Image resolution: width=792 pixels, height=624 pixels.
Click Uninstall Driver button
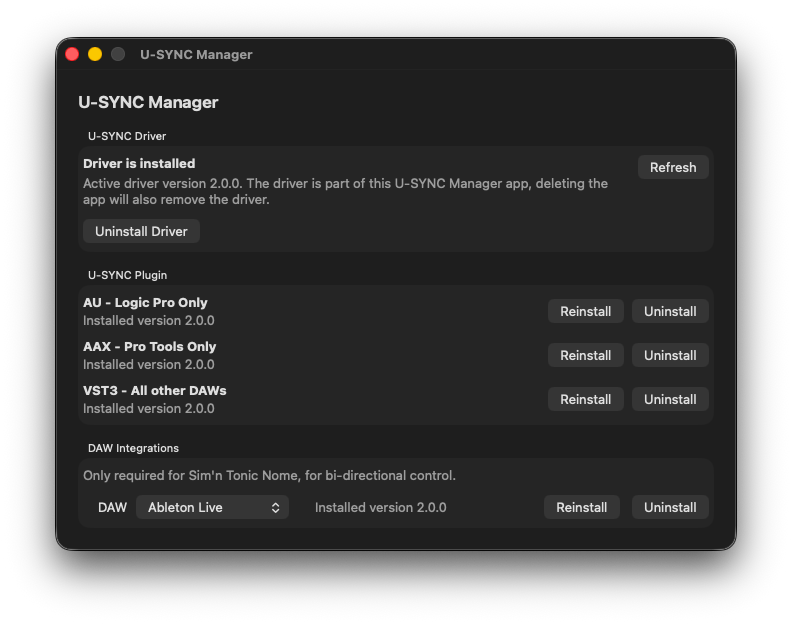click(x=141, y=231)
